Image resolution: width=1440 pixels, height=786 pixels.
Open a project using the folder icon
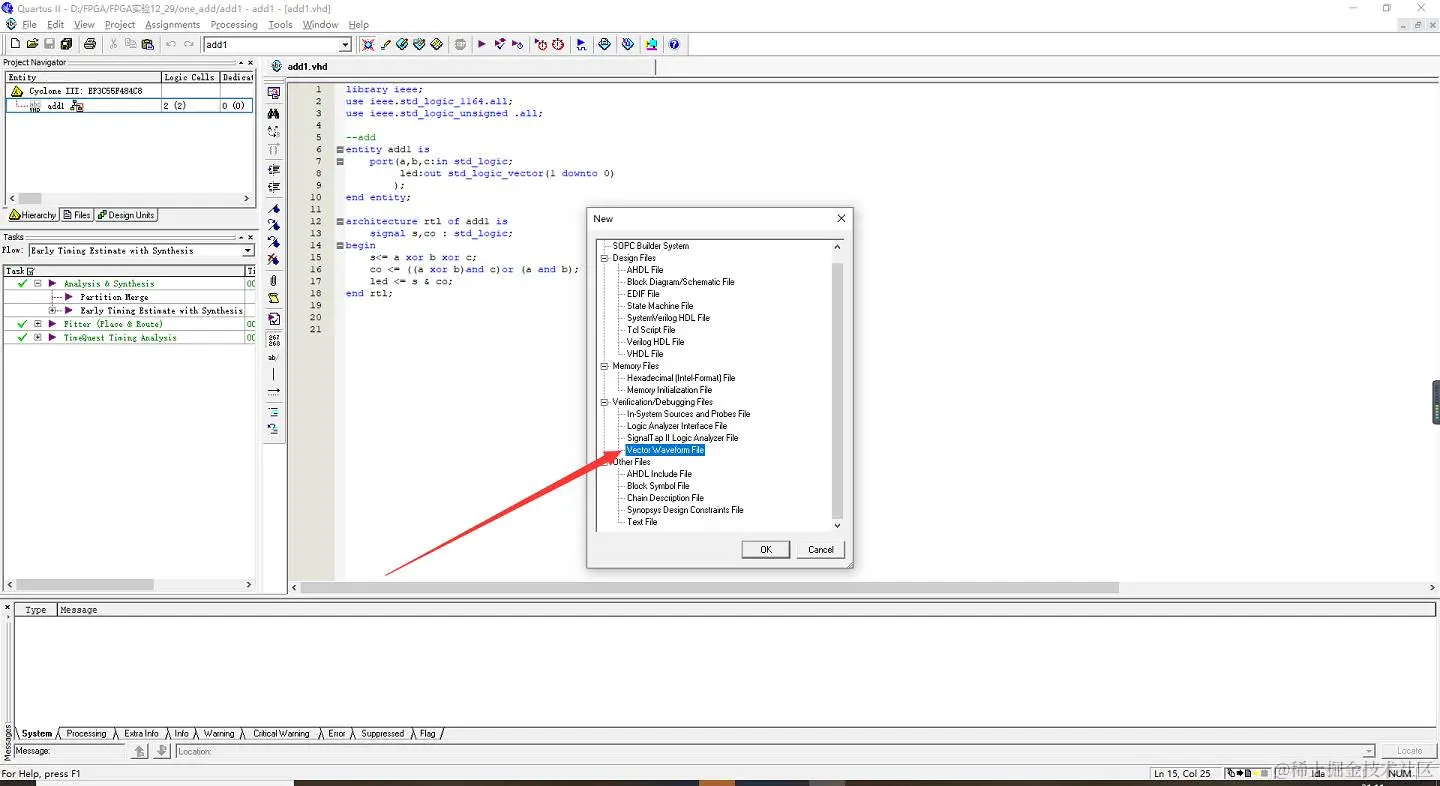point(32,44)
